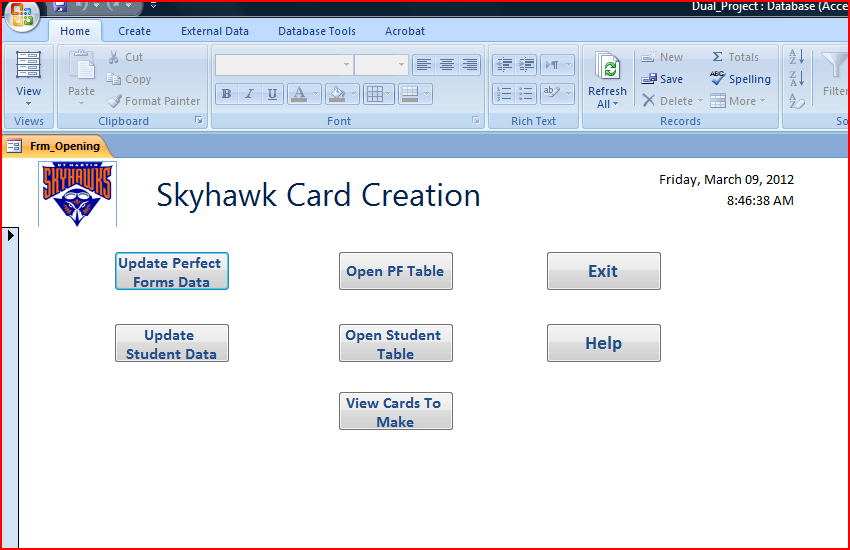This screenshot has height=550, width=850.
Task: Toggle Italic formatting
Action: (250, 94)
